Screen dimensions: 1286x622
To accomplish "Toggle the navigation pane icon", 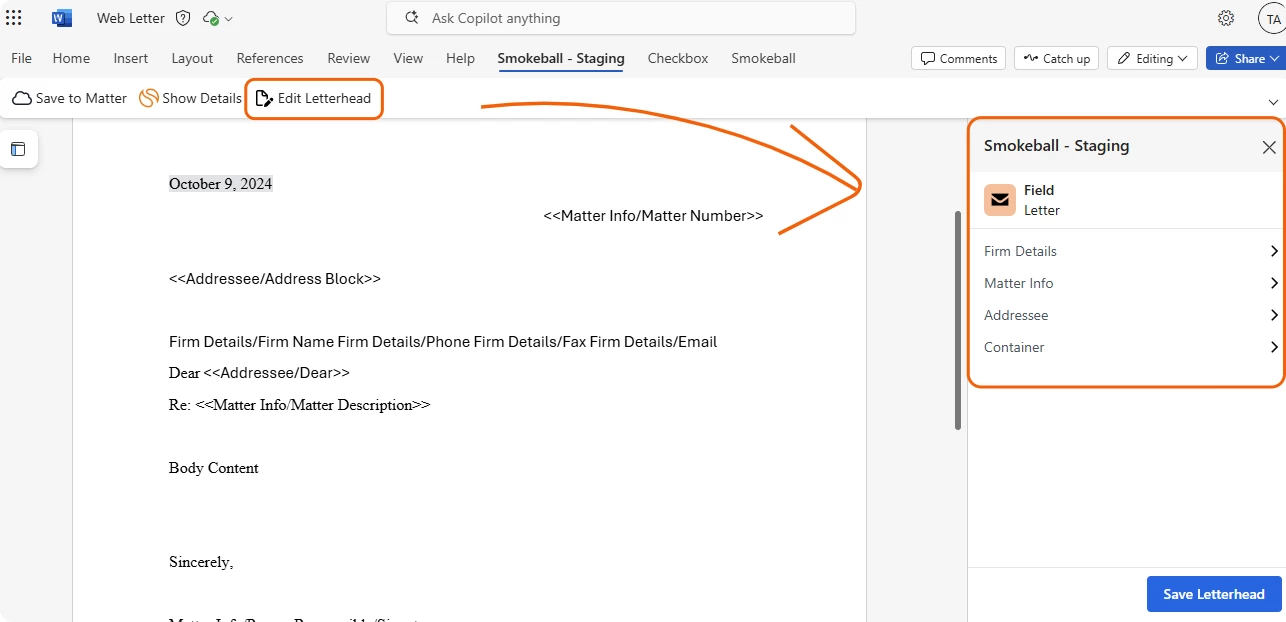I will tap(18, 149).
